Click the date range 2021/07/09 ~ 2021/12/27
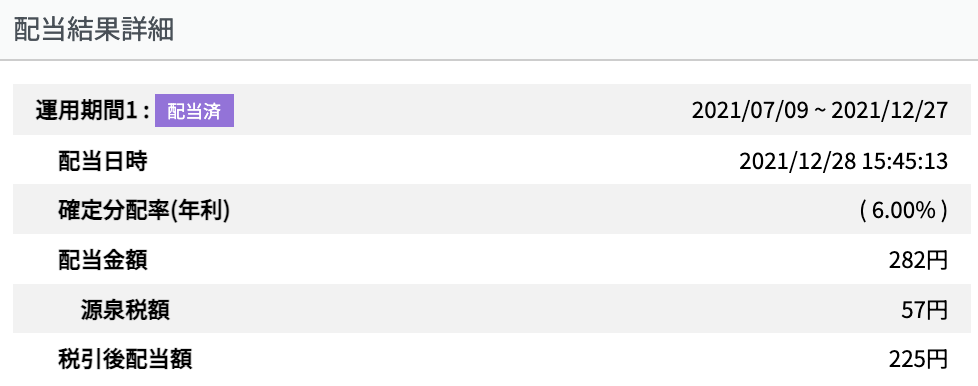 click(x=820, y=111)
